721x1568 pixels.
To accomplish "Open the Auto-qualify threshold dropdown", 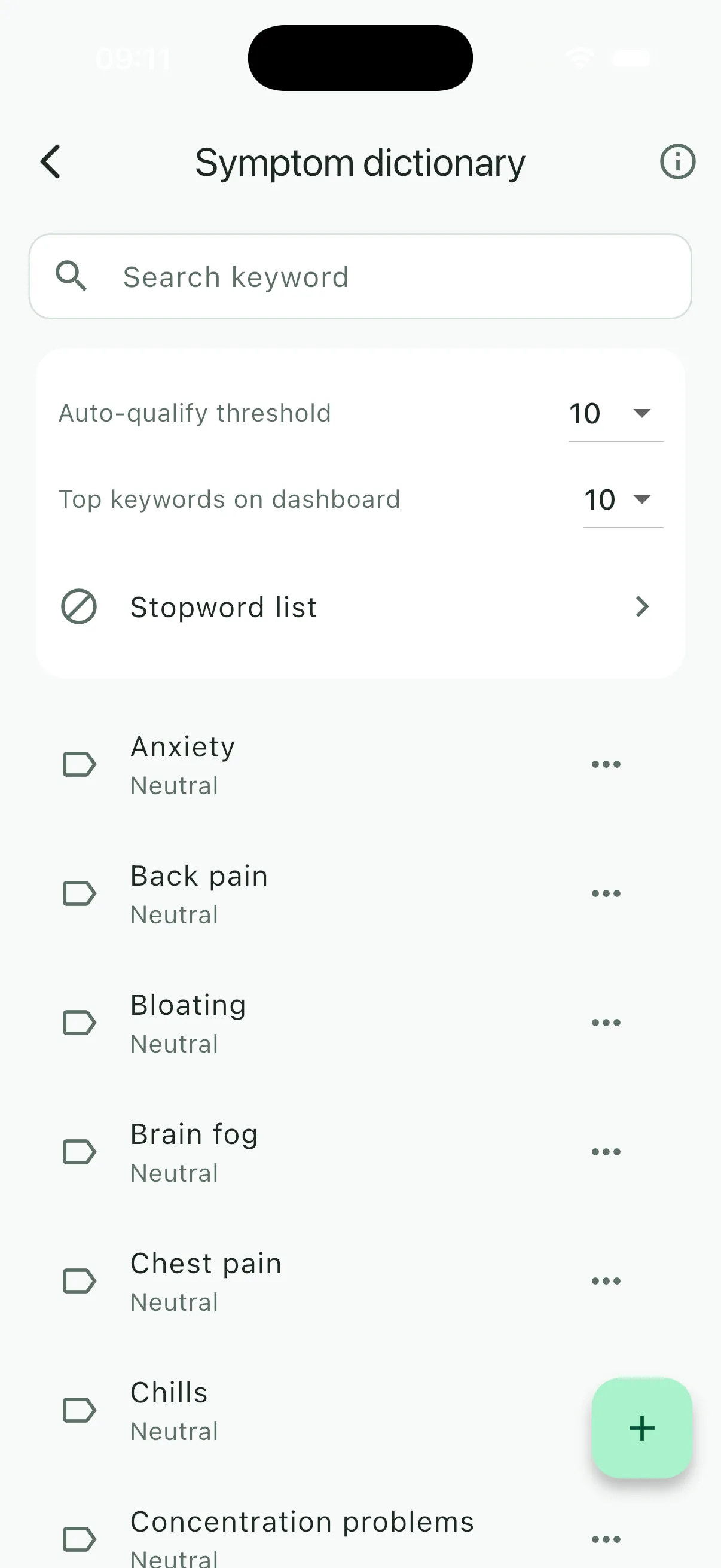I will 615,414.
